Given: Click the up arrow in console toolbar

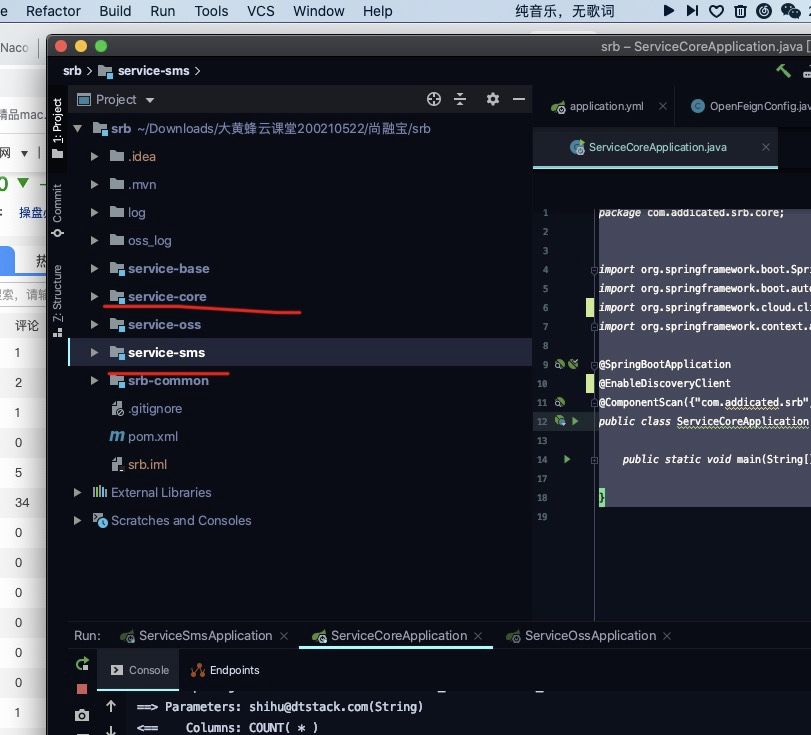Looking at the screenshot, I should point(111,706).
